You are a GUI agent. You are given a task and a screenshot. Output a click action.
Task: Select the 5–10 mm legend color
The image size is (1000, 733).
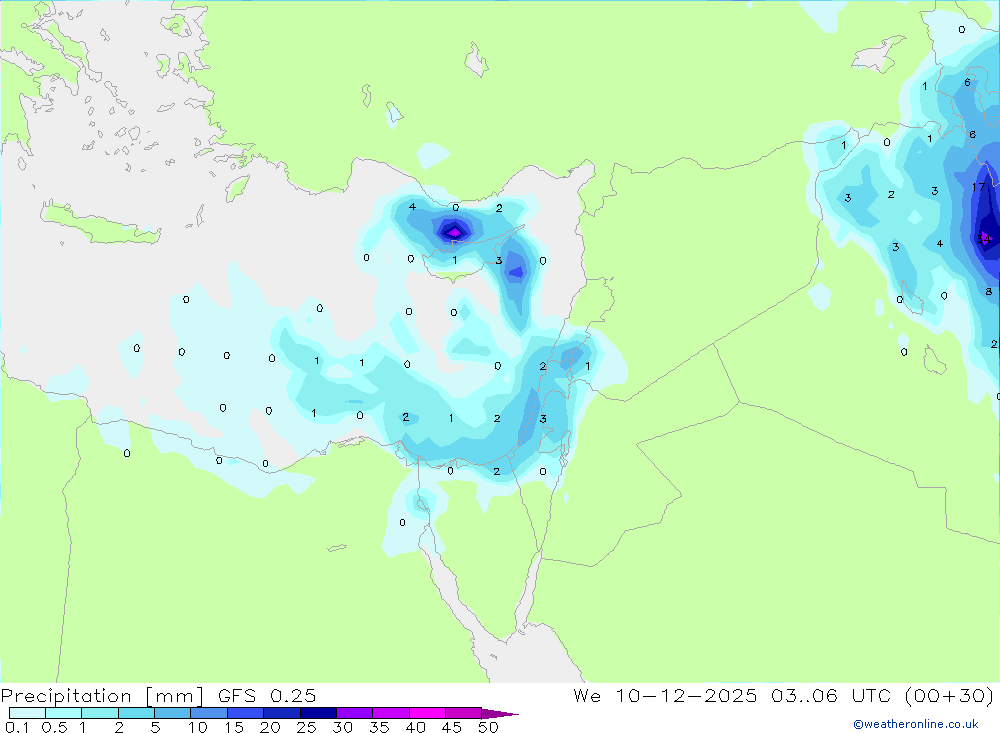point(173,713)
